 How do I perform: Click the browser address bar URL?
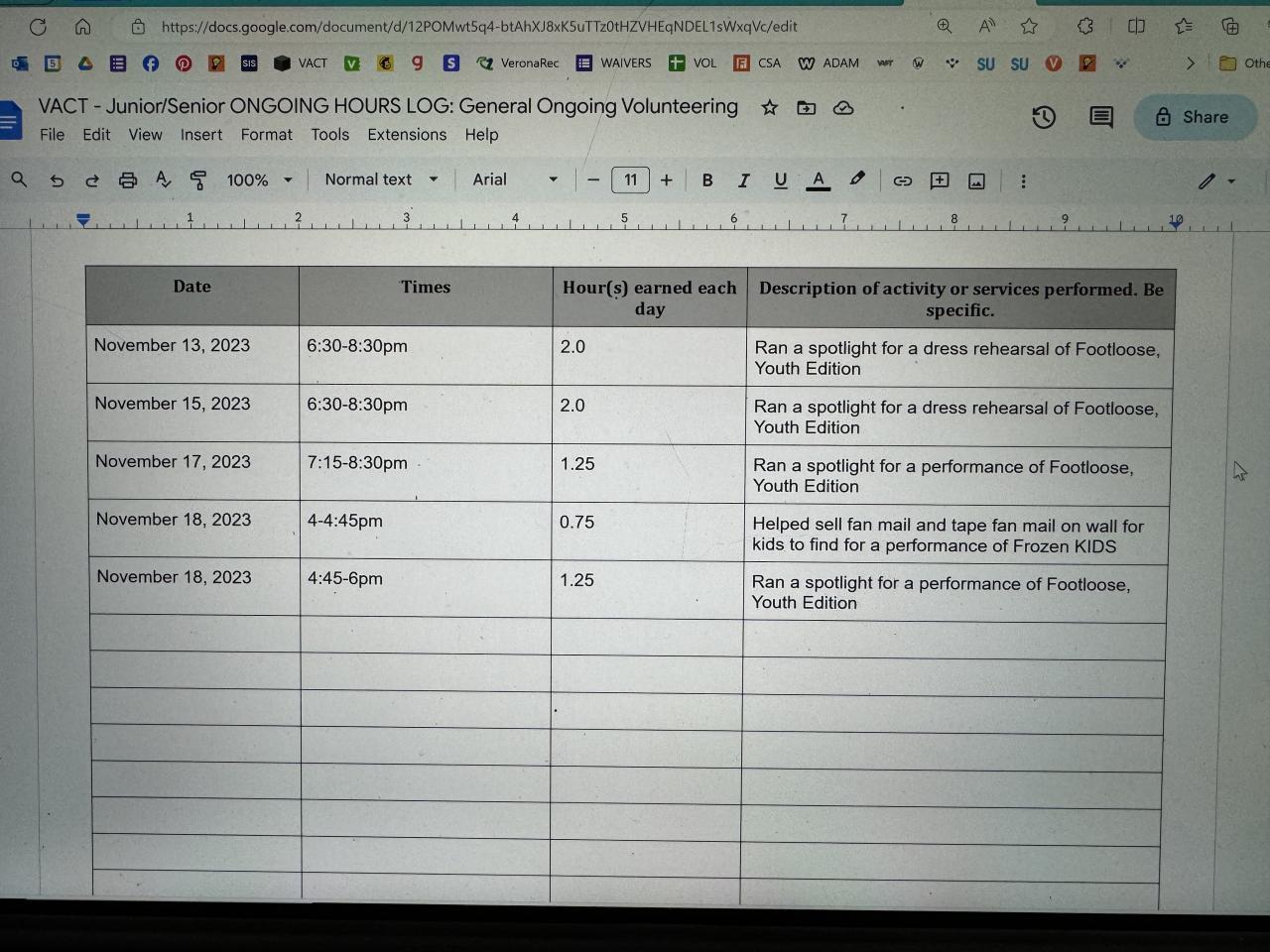[x=479, y=27]
